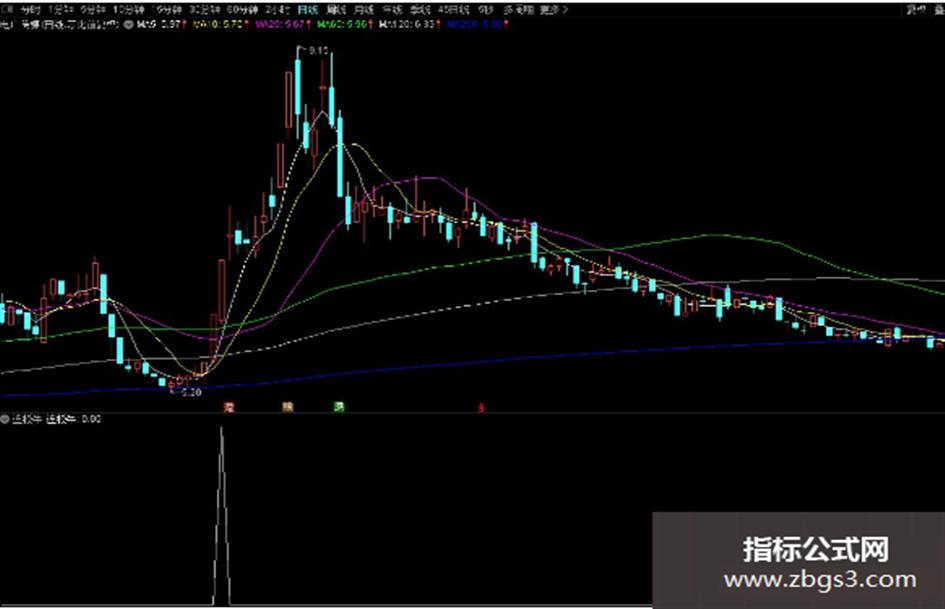Viewport: 945px width, 609px height.
Task: Select the 5秒 period tab
Action: (x=485, y=10)
